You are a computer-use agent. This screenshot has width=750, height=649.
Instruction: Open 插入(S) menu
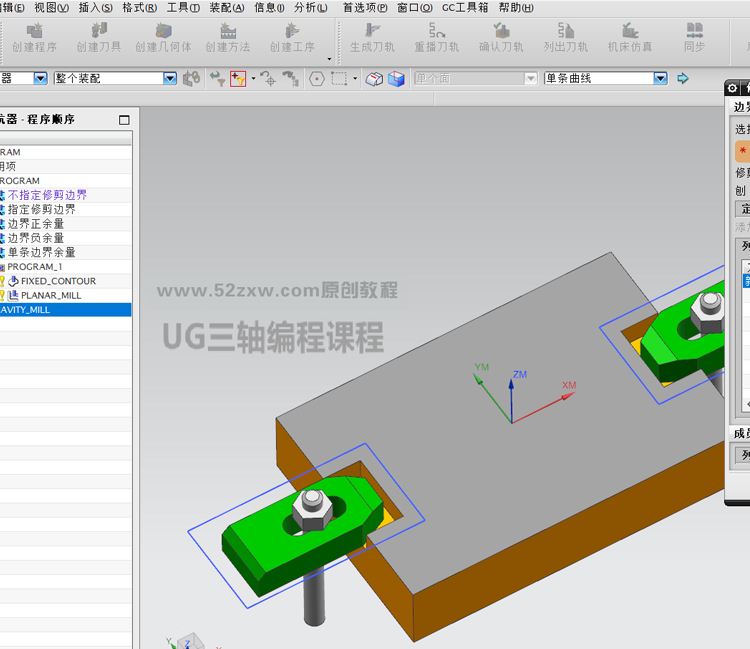click(96, 8)
